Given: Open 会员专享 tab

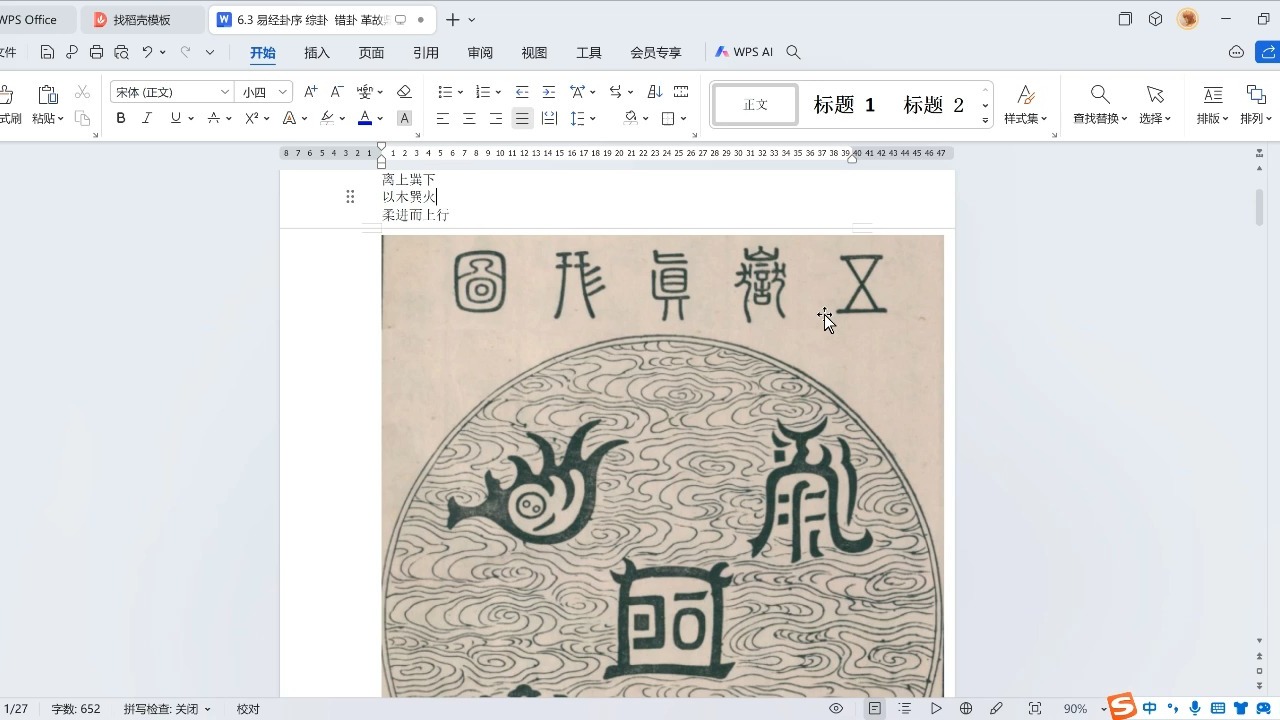Looking at the screenshot, I should (x=656, y=52).
